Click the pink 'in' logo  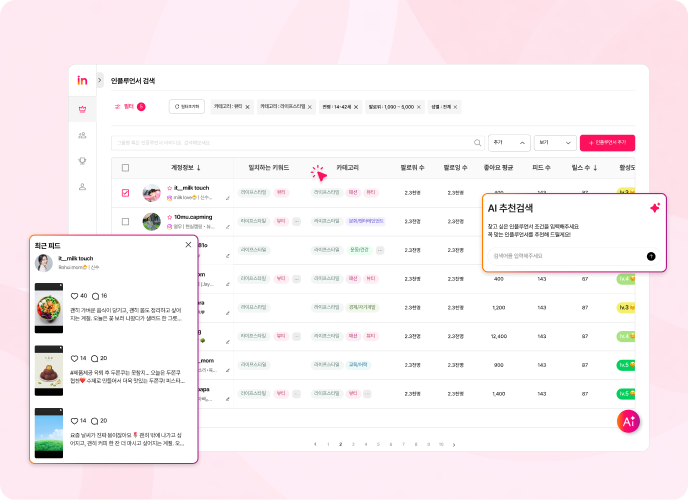coord(82,80)
